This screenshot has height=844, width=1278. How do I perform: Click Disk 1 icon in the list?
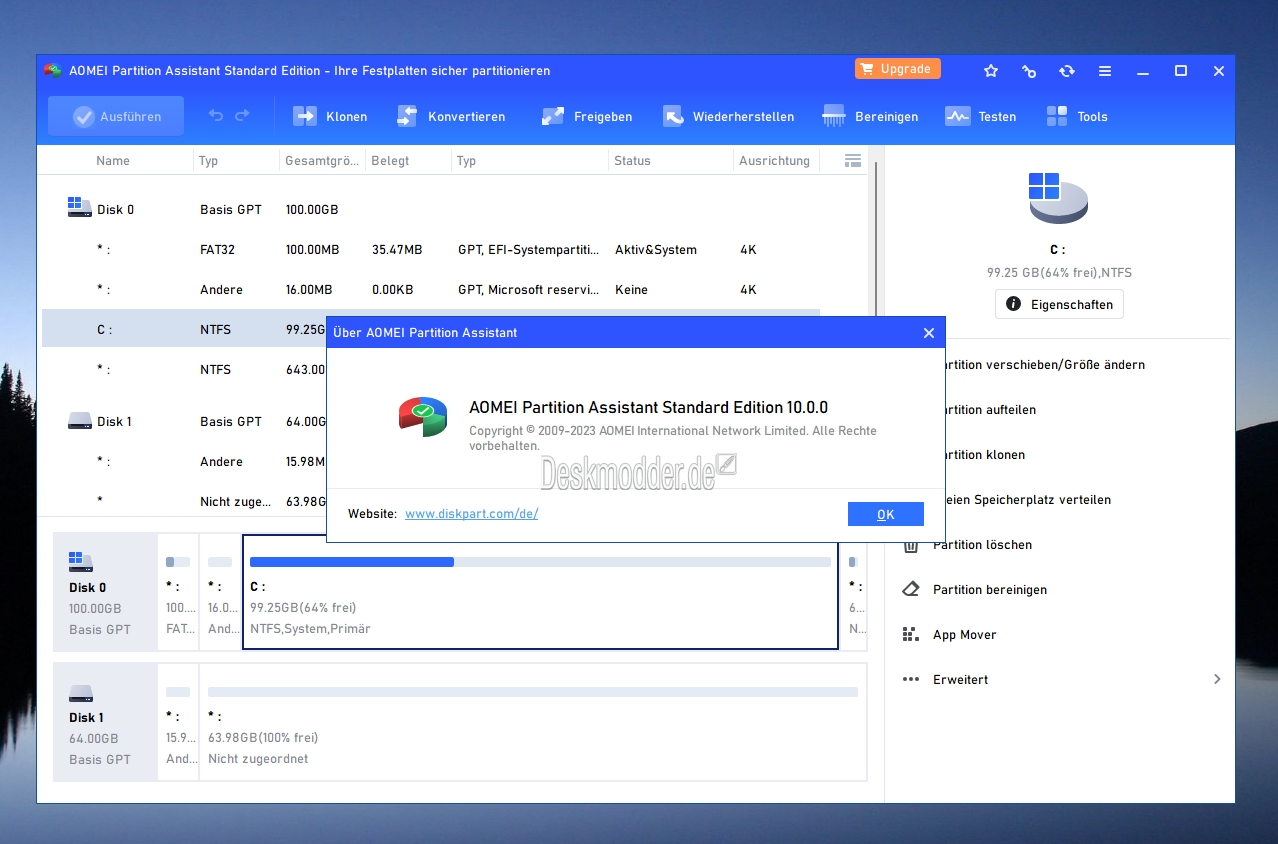click(80, 421)
